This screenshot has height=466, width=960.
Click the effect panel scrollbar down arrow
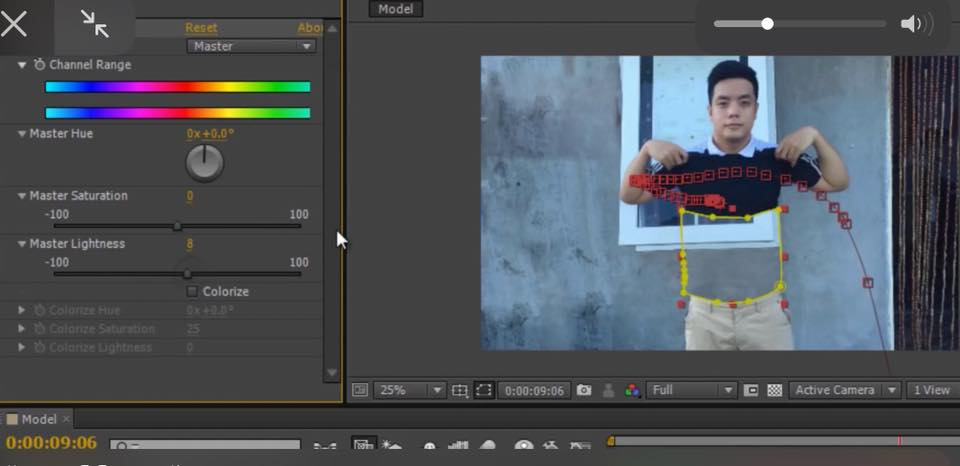[x=332, y=372]
